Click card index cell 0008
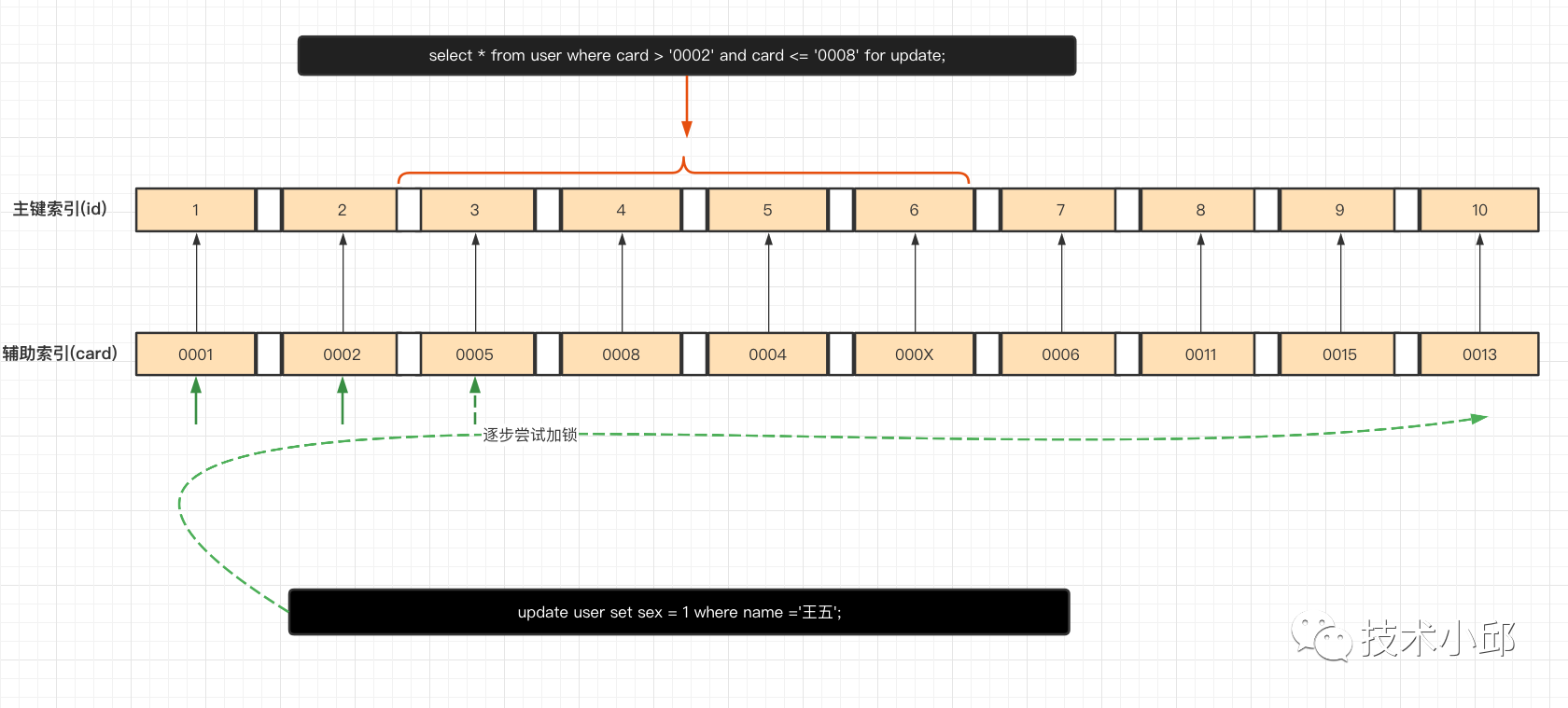 click(621, 354)
